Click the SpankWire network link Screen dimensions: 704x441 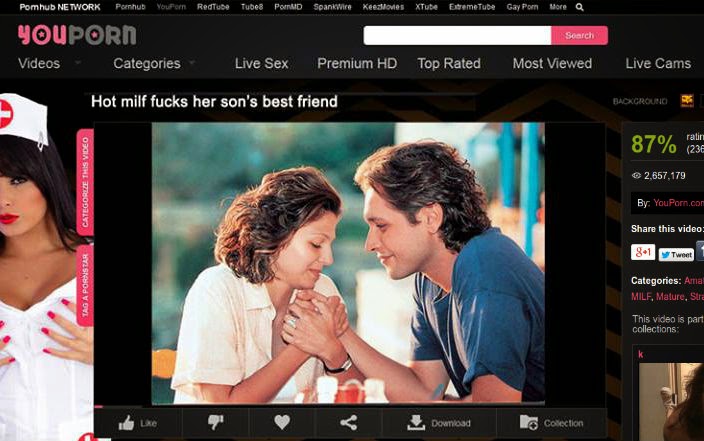click(332, 7)
